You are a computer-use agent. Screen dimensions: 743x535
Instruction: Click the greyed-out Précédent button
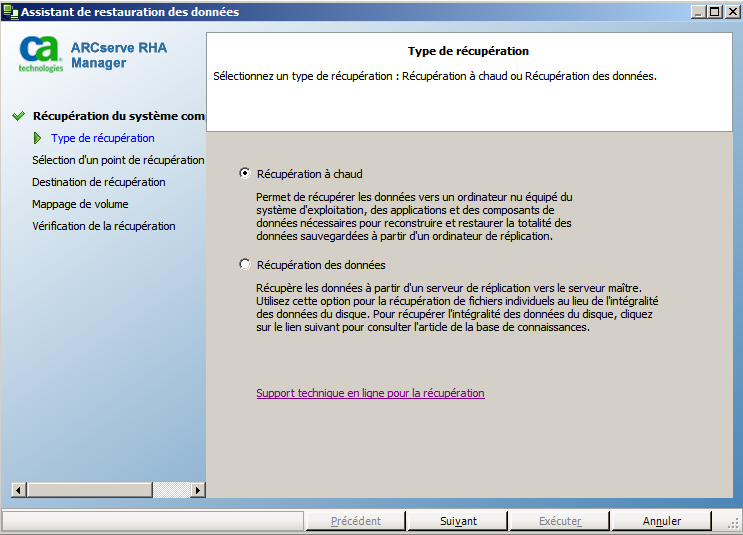[356, 521]
